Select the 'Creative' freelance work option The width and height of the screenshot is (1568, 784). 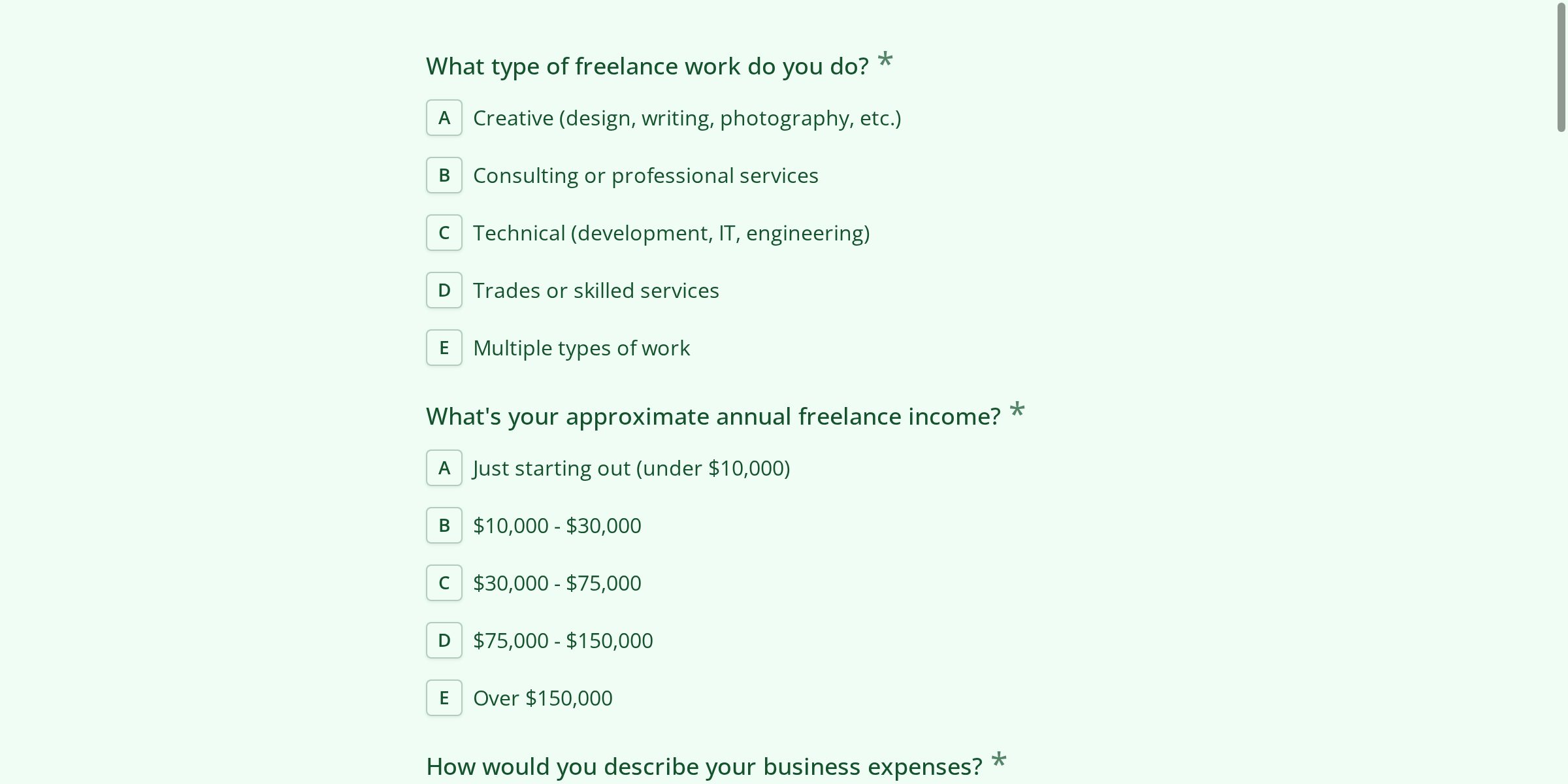coord(686,118)
